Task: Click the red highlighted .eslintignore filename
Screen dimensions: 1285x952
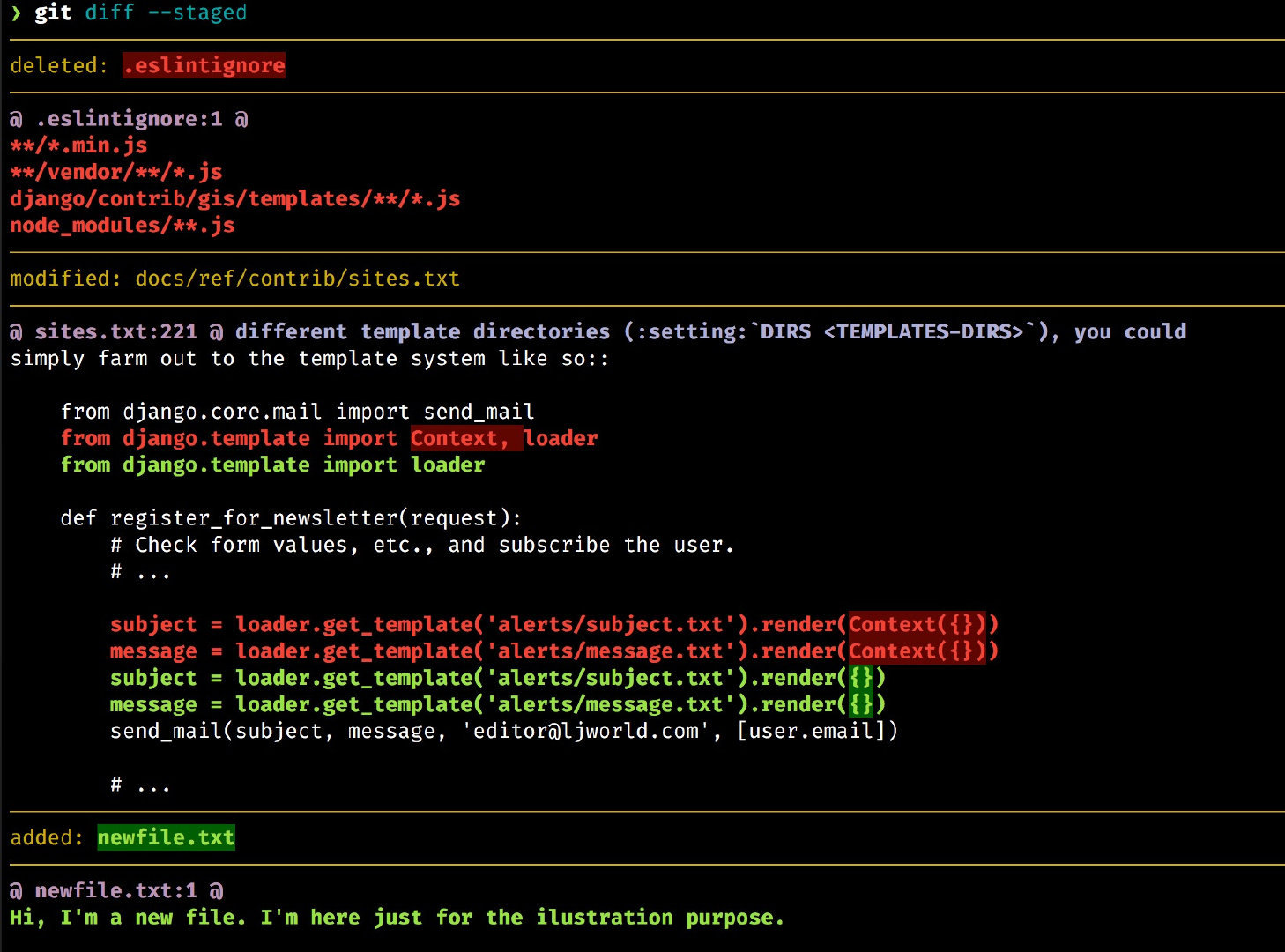Action: click(204, 65)
